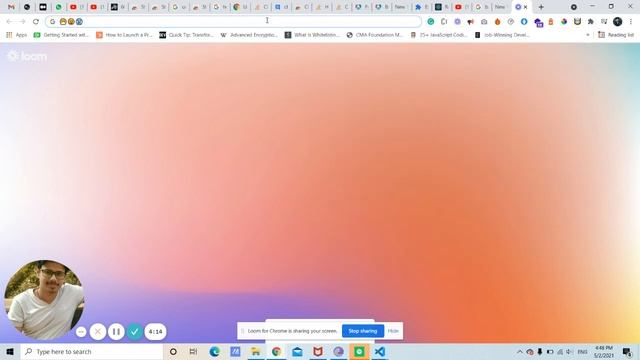Hide the screen sharing notification bar
Image resolution: width=640 pixels, height=360 pixels.
coord(393,331)
